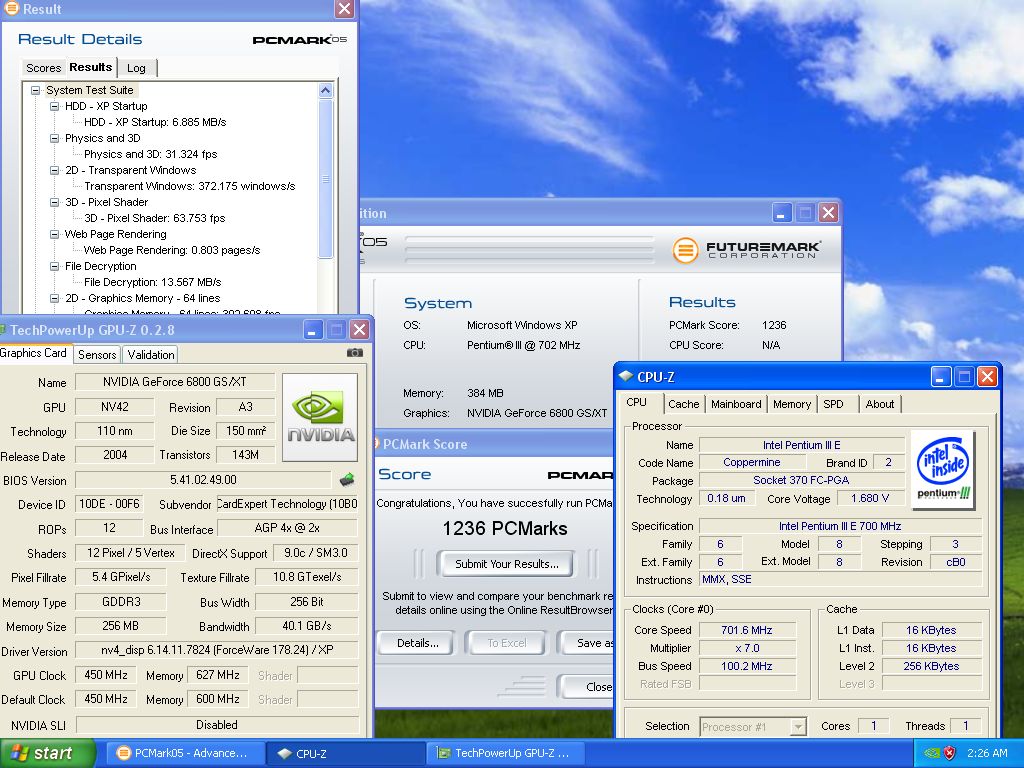This screenshot has height=768, width=1024.
Task: Minimize the CPU-Z window
Action: click(941, 377)
